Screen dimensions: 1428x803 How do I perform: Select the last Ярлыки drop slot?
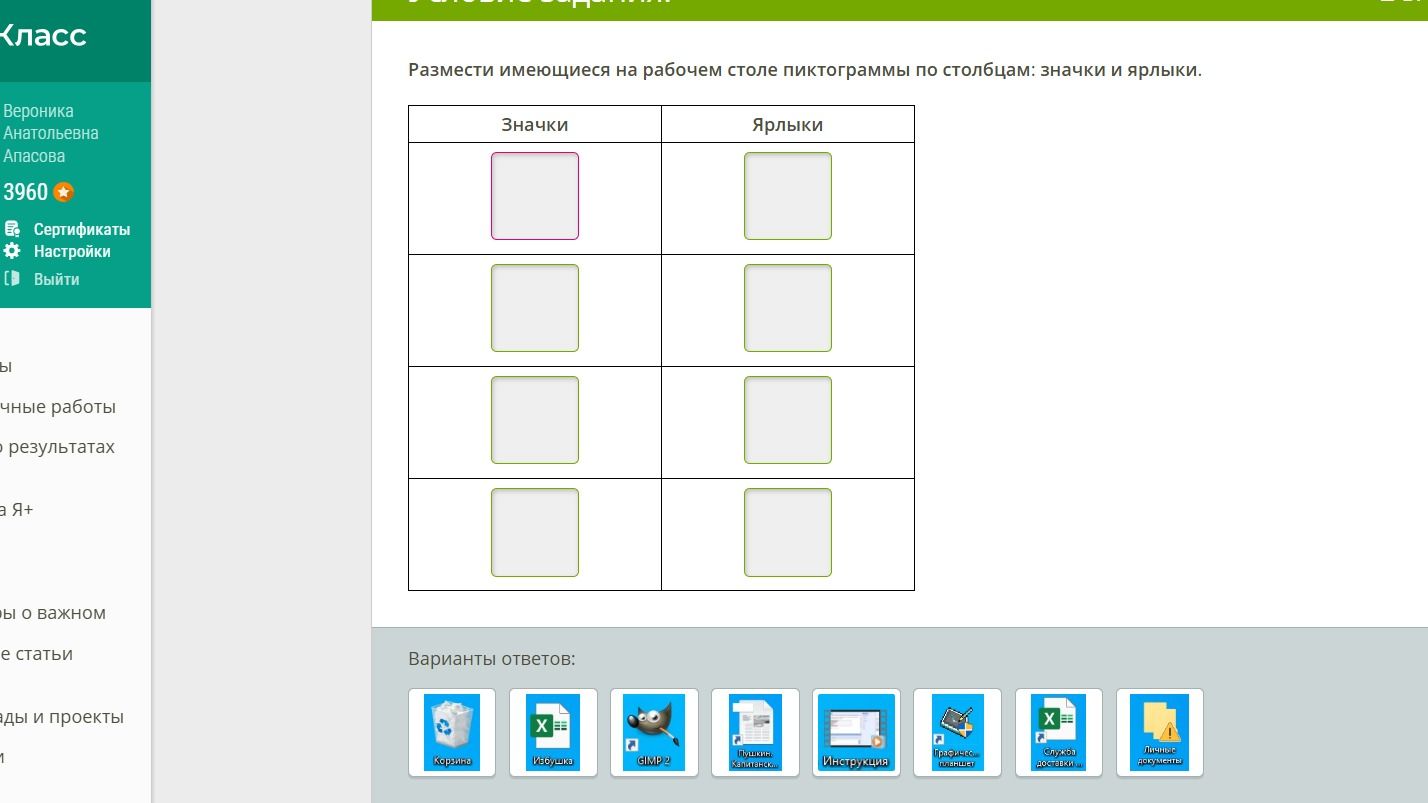788,532
